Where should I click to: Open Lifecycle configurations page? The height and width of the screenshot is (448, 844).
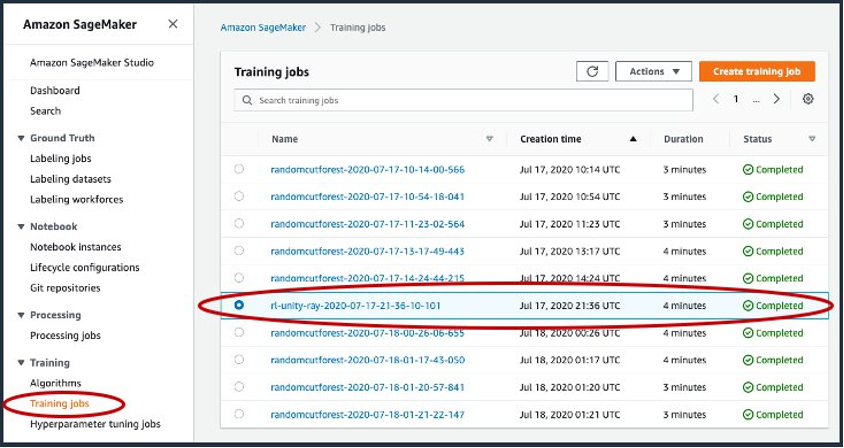tap(85, 268)
